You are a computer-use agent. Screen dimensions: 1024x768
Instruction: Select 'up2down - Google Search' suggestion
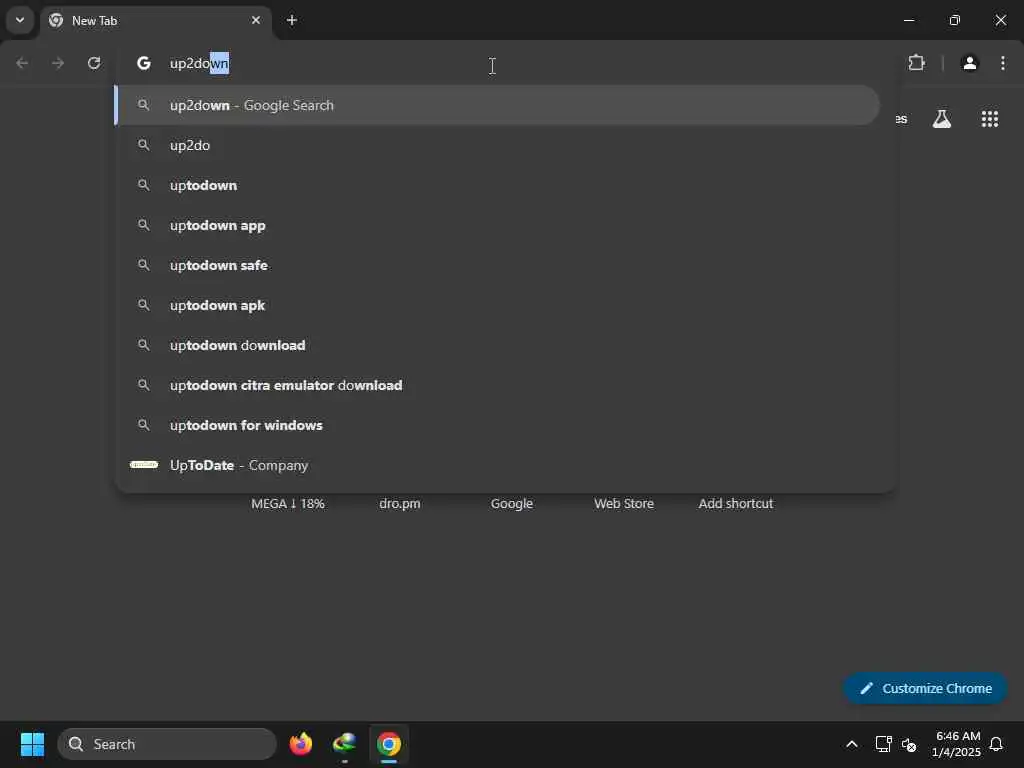point(496,105)
